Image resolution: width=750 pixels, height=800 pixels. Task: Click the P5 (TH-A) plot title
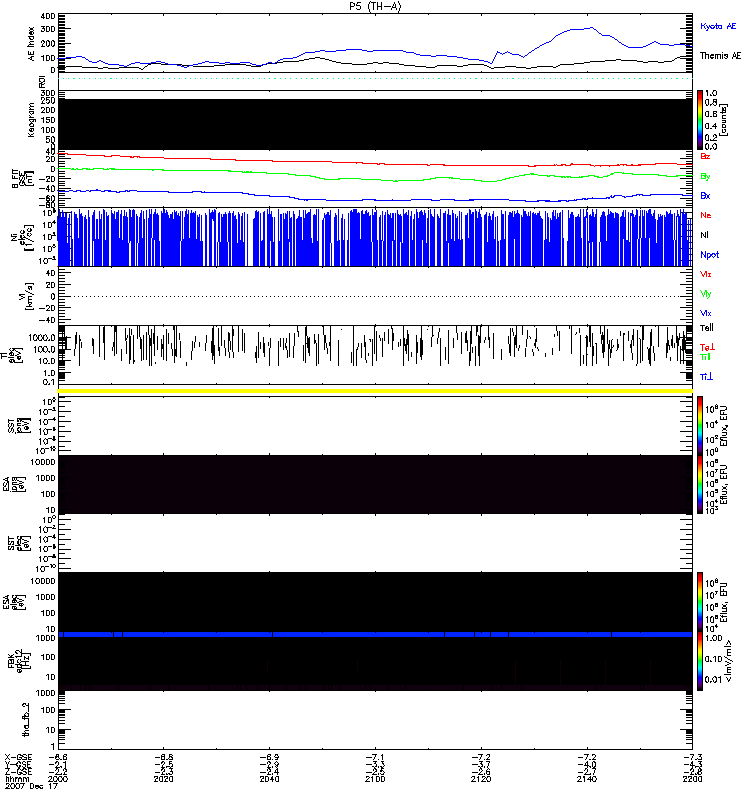(375, 6)
